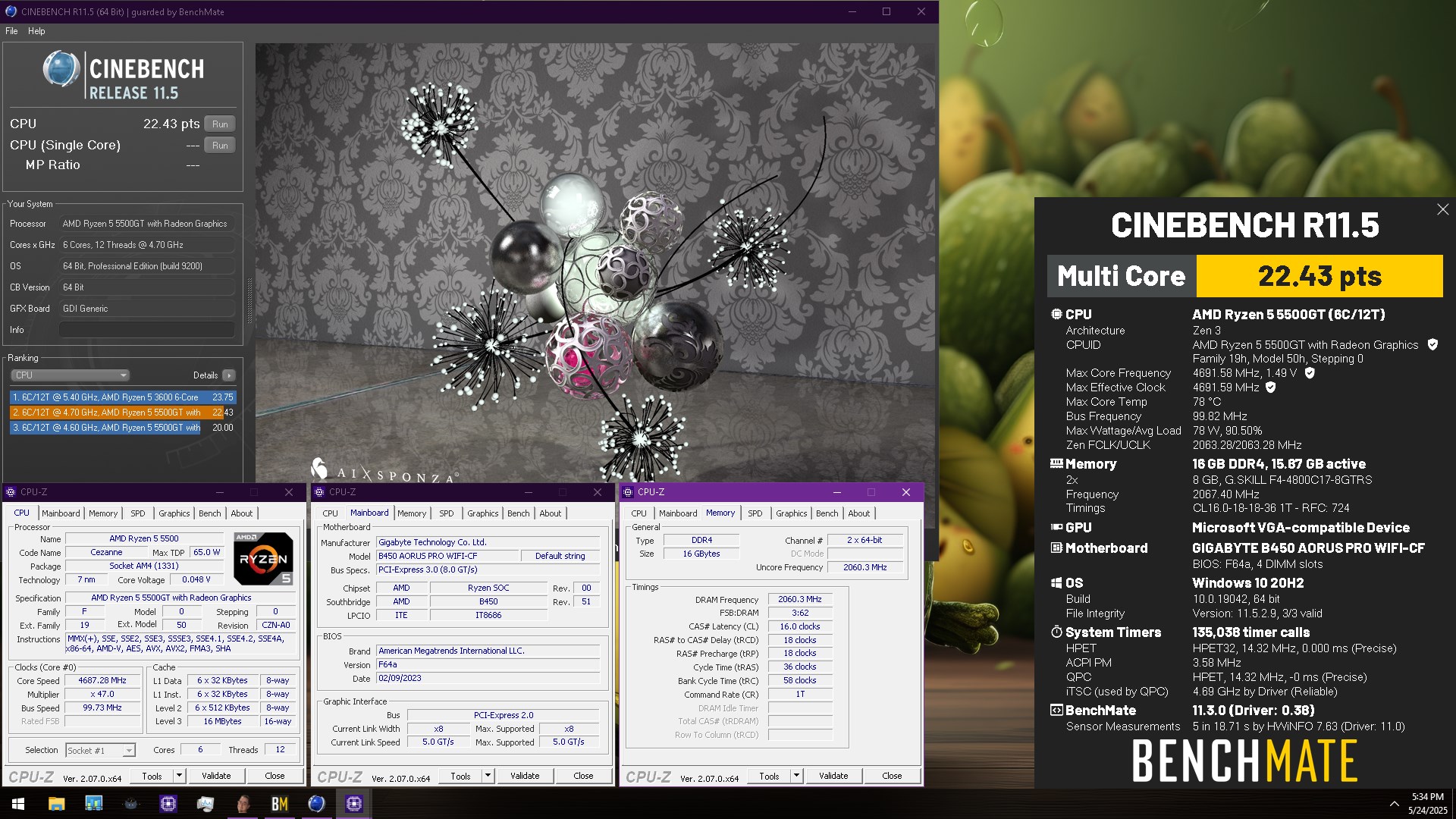Open the Windows Start menu
Viewport: 1456px width, 819px height.
[x=18, y=804]
